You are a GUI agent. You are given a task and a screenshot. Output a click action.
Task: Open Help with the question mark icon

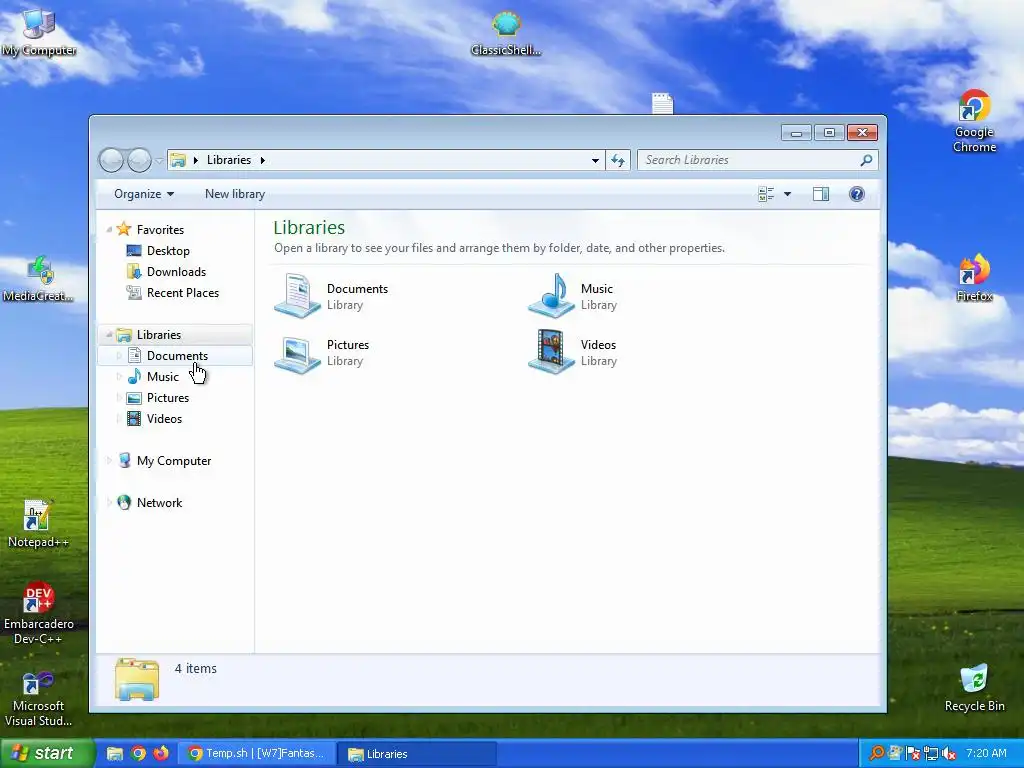tap(857, 194)
